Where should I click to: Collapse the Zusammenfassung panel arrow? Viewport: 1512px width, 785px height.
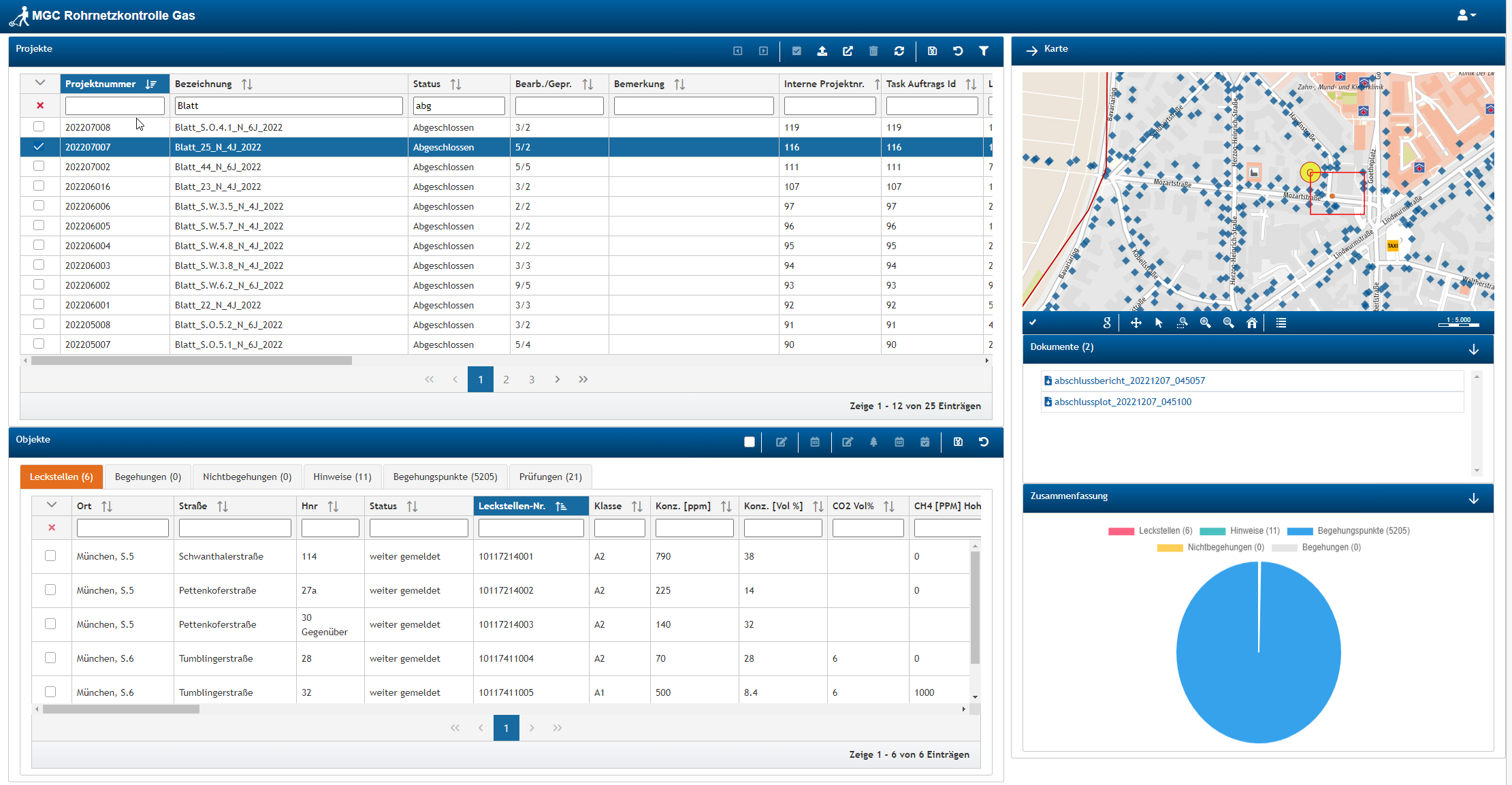click(x=1474, y=498)
